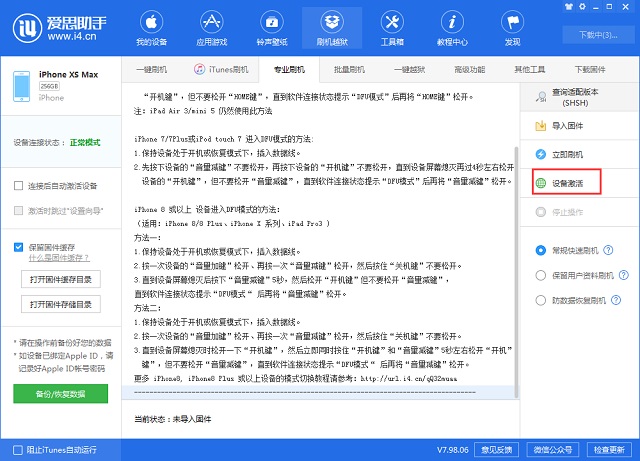Viewport: 640px width, 461px height.
Task: Open help icon beside 常规快速刷机
Action: click(x=608, y=250)
